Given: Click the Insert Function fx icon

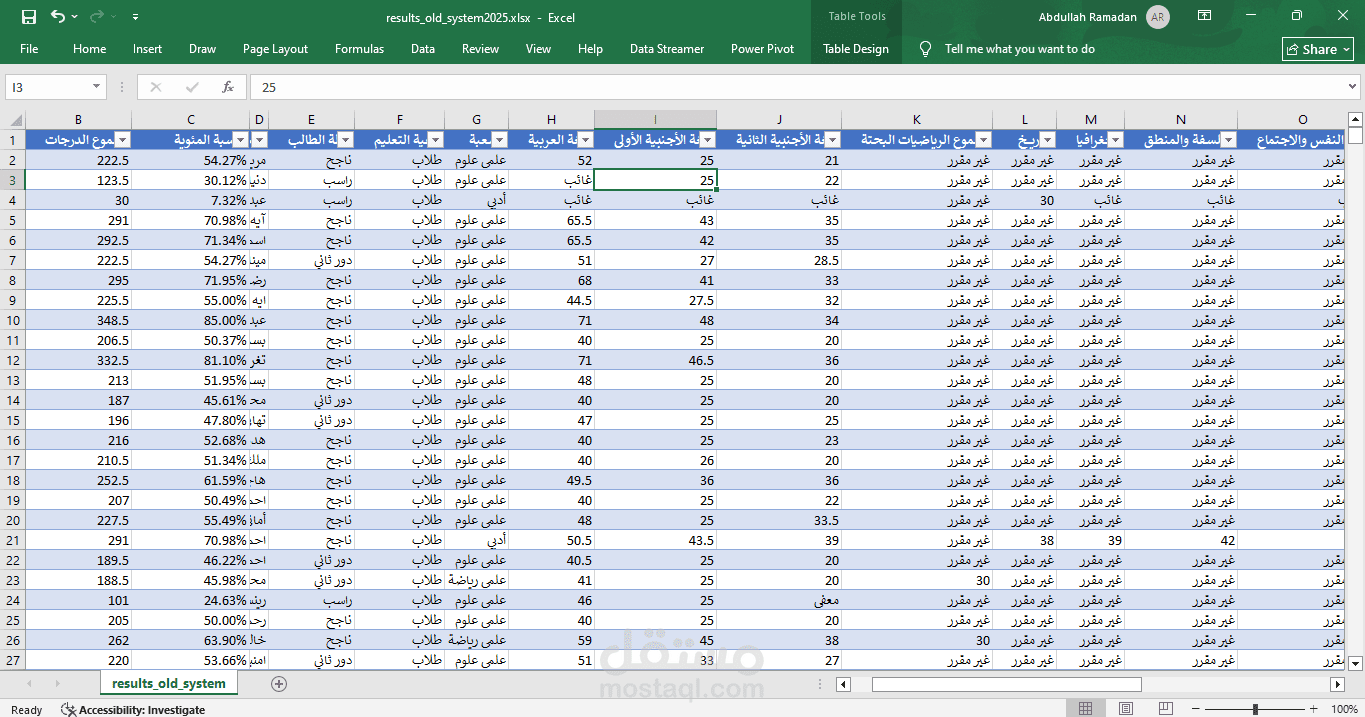Looking at the screenshot, I should tap(228, 87).
